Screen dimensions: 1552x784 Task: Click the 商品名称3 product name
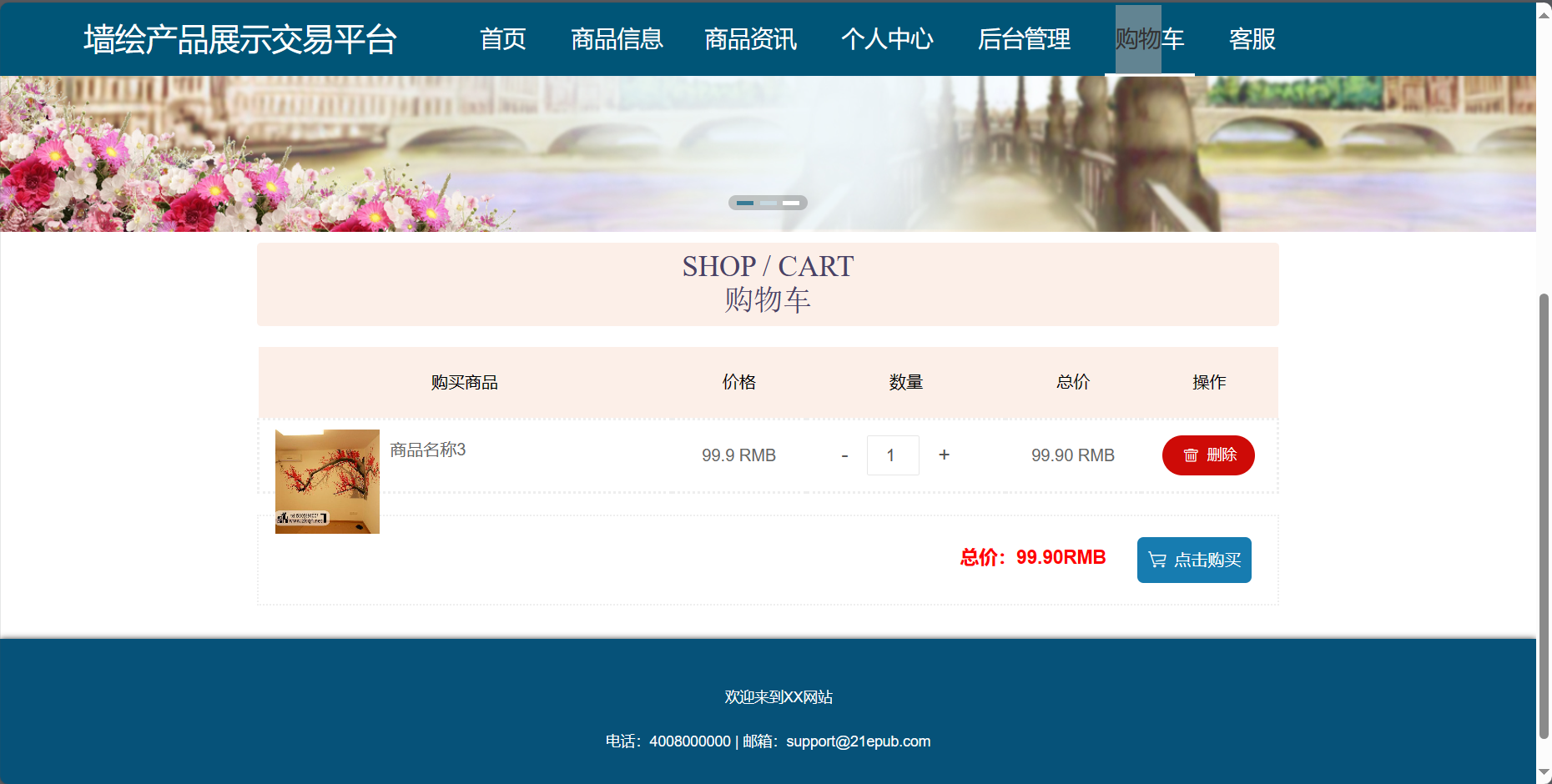[428, 450]
